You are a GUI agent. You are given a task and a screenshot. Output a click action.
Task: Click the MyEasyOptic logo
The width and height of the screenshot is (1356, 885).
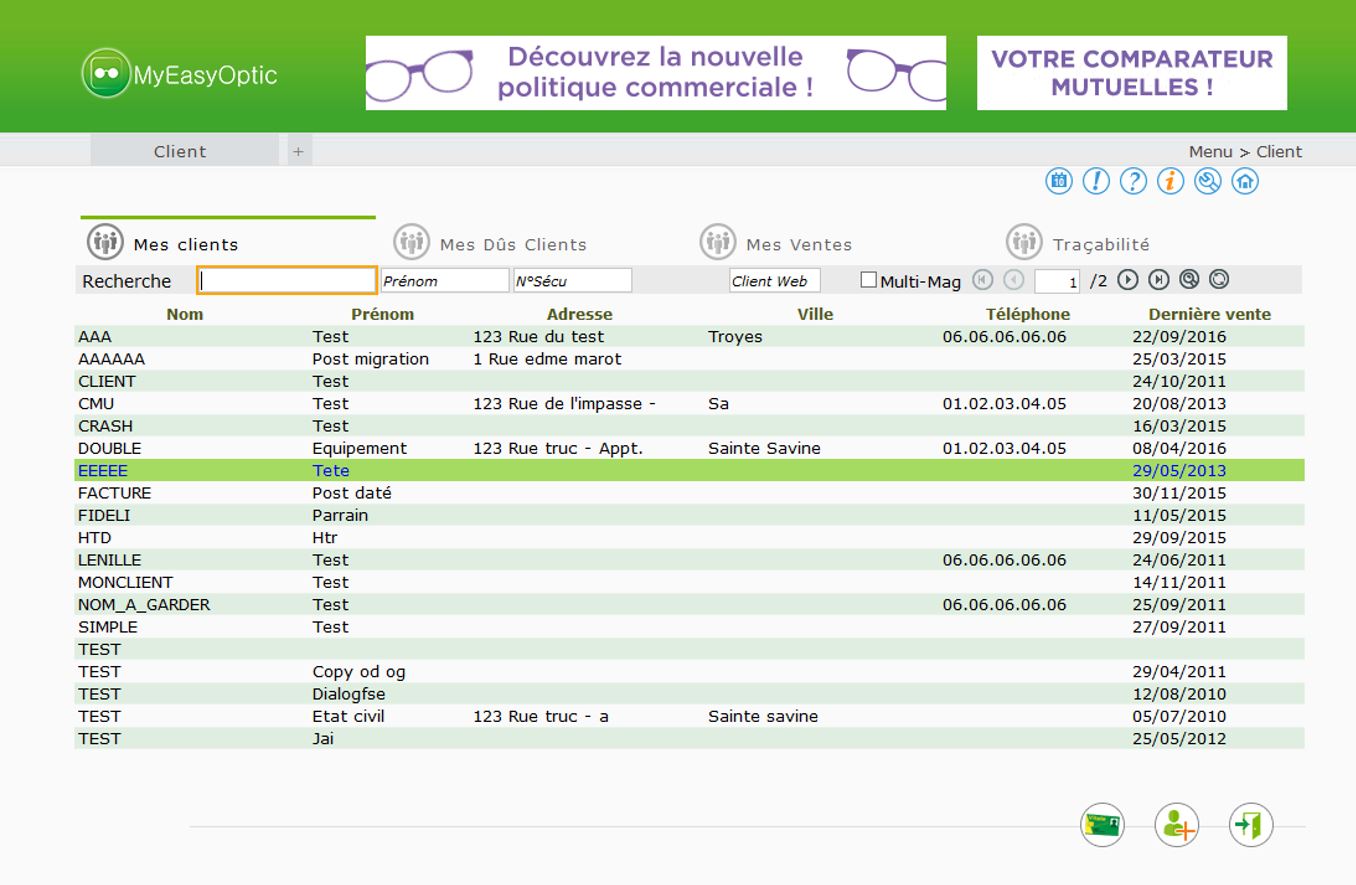pos(179,74)
